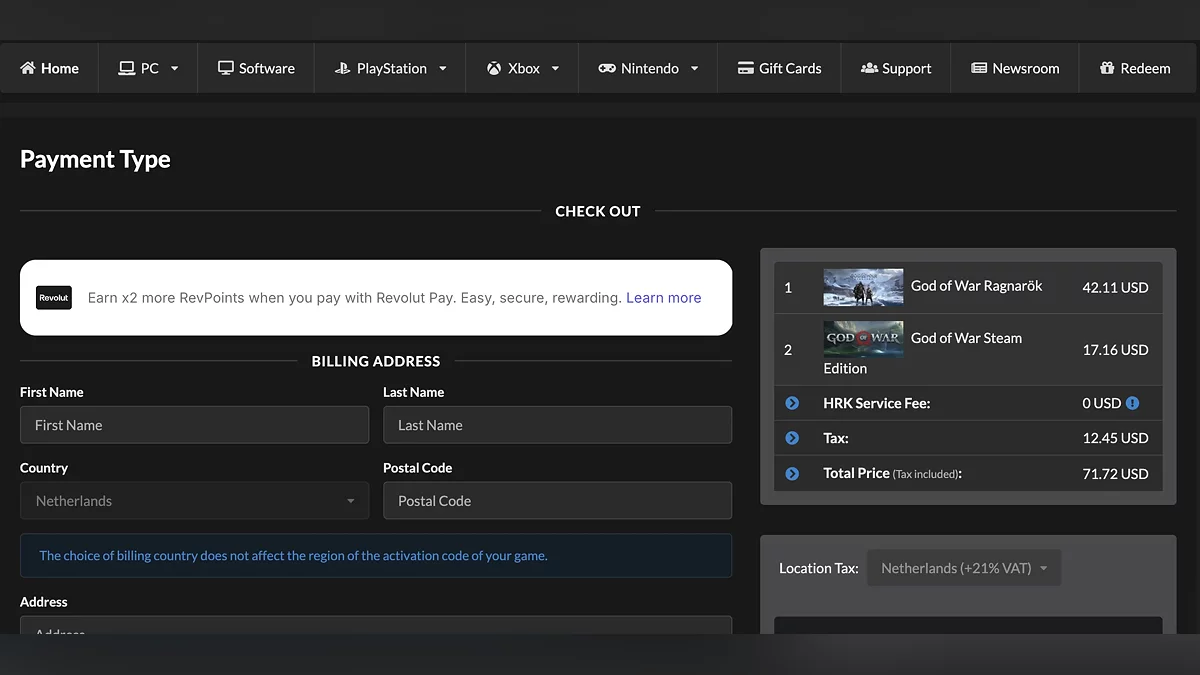Click the HRK Service Fee info icon

point(1132,403)
